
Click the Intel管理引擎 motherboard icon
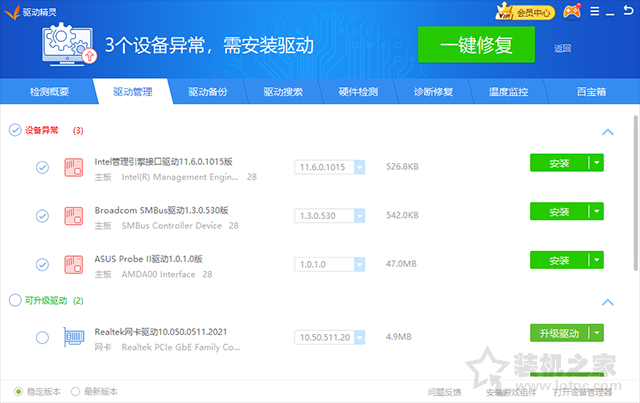73,167
